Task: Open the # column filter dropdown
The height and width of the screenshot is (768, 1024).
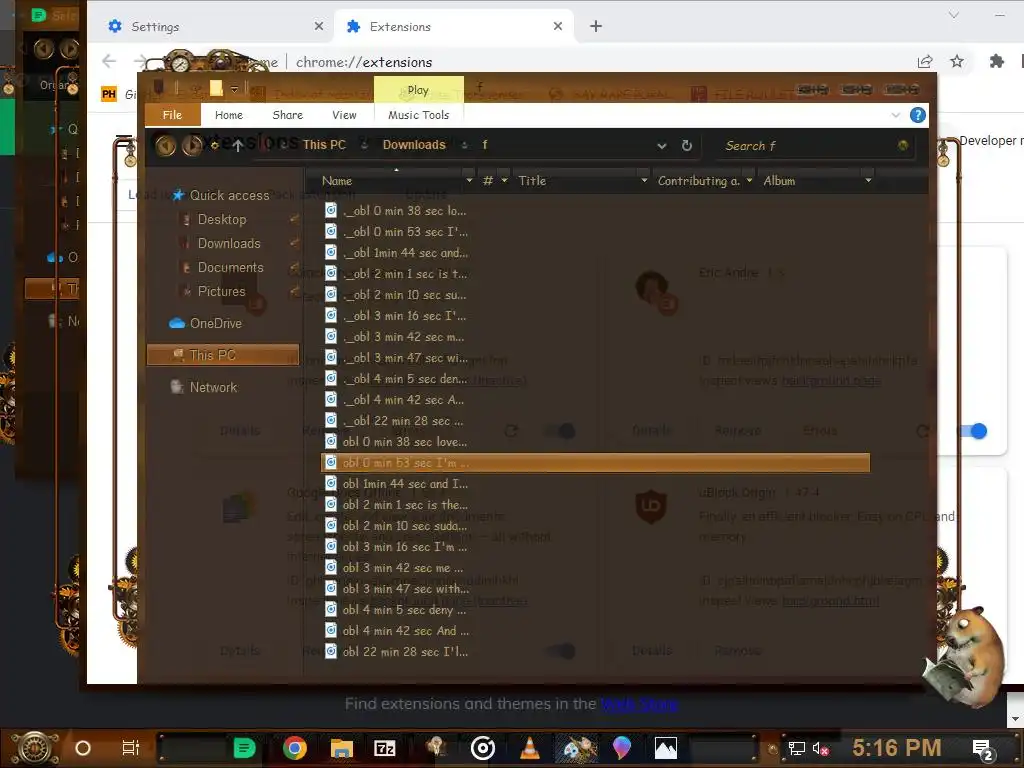Action: tap(504, 180)
